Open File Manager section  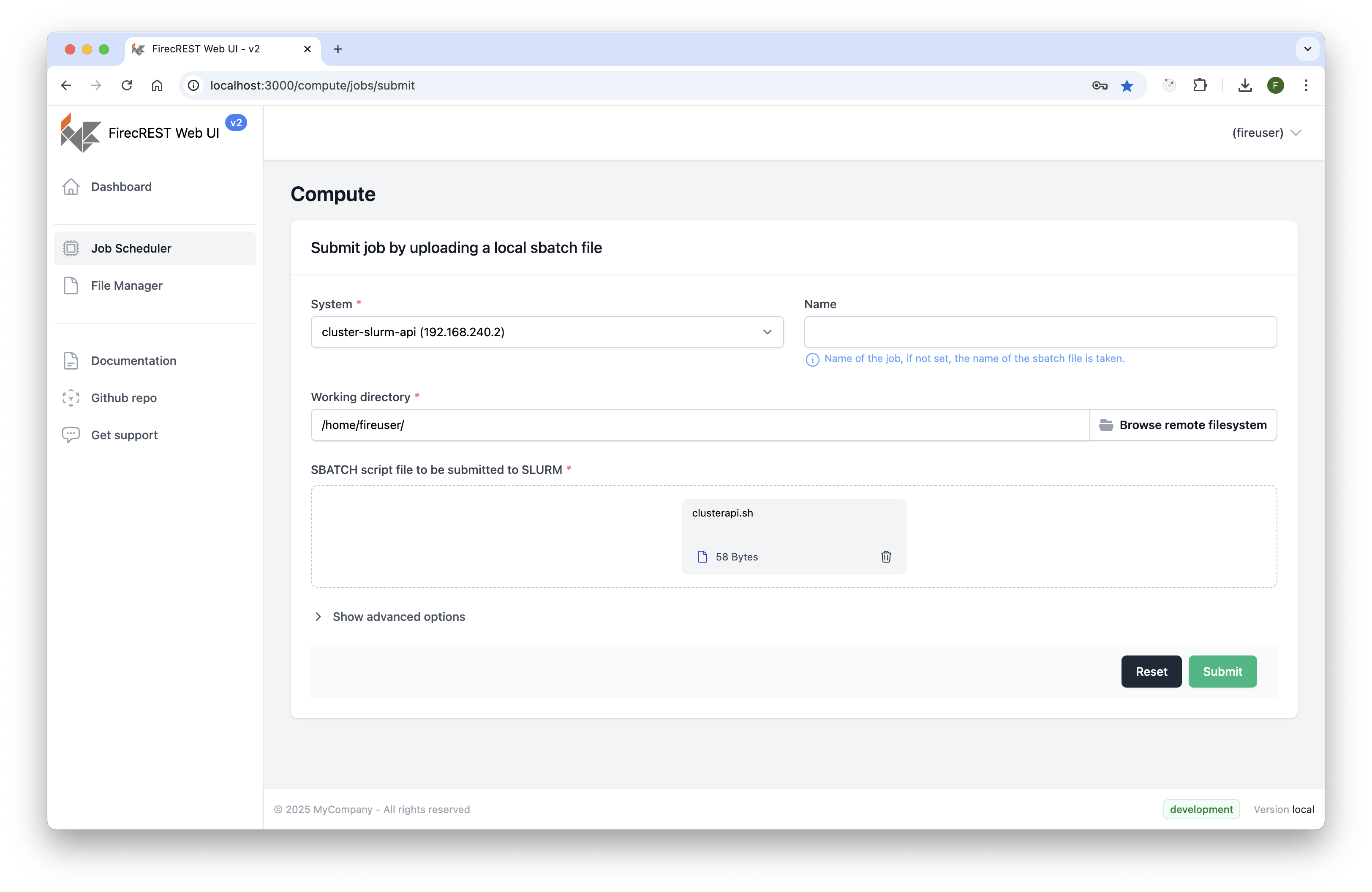pos(155,286)
